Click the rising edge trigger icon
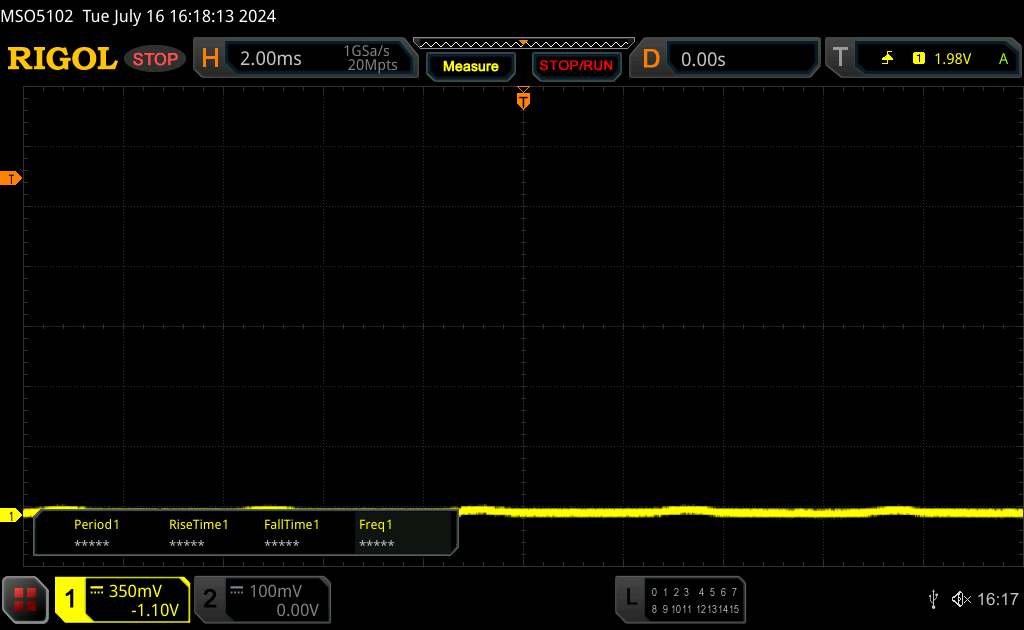The width and height of the screenshot is (1024, 630). tap(887, 59)
